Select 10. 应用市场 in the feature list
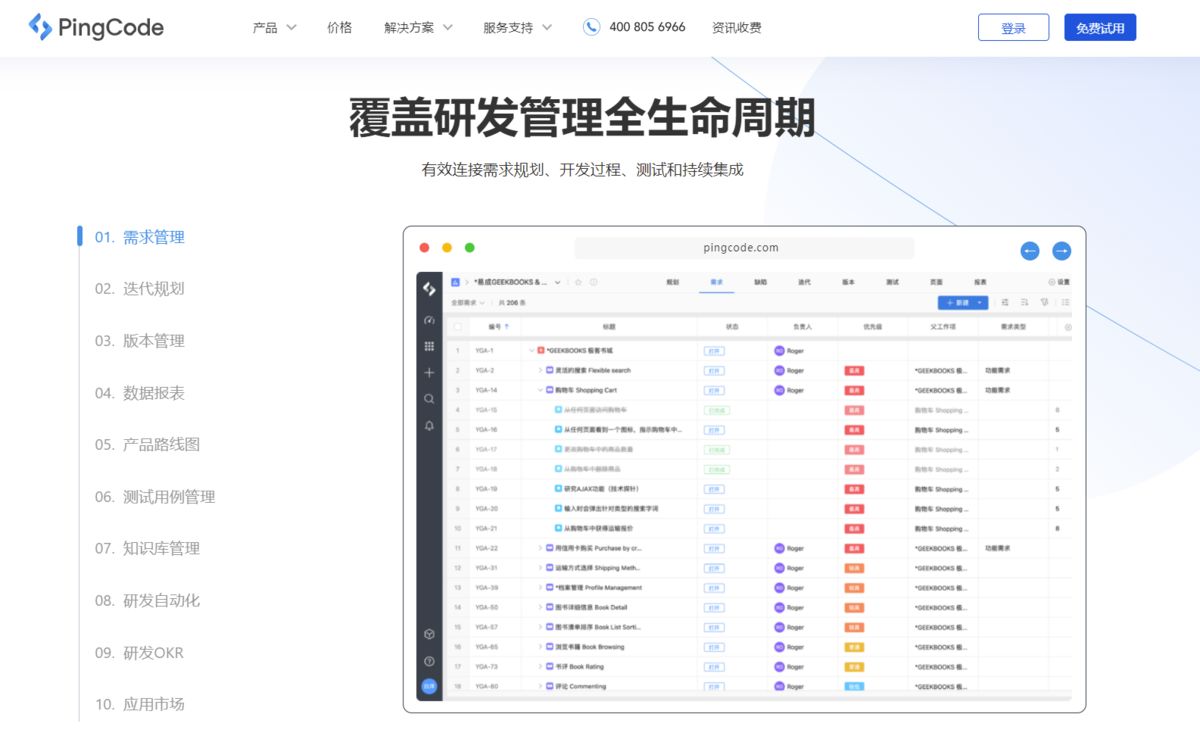 (140, 705)
